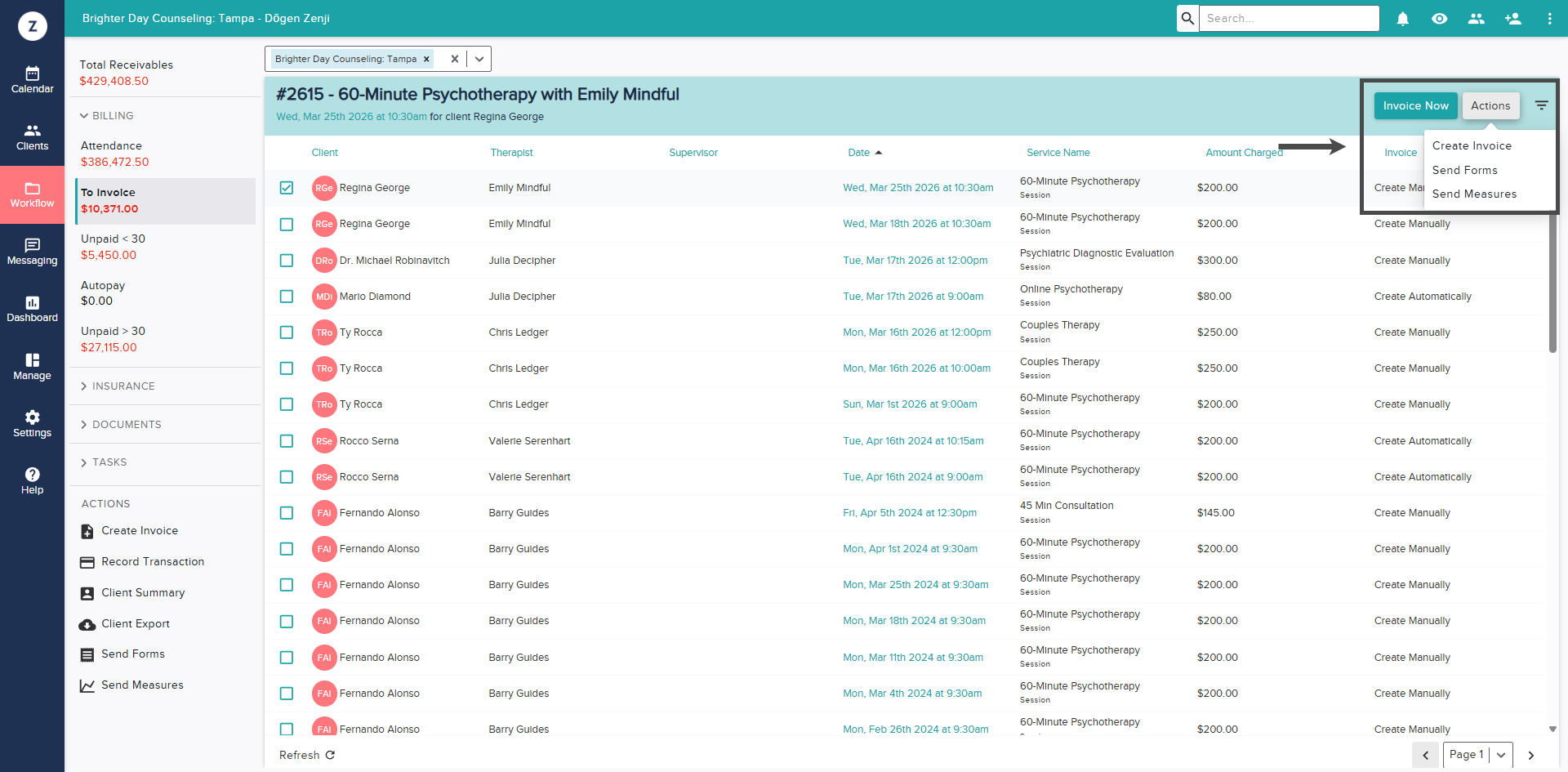
Task: Check Ty Rocca Mar 16th 10:00am checkbox
Action: [x=287, y=368]
